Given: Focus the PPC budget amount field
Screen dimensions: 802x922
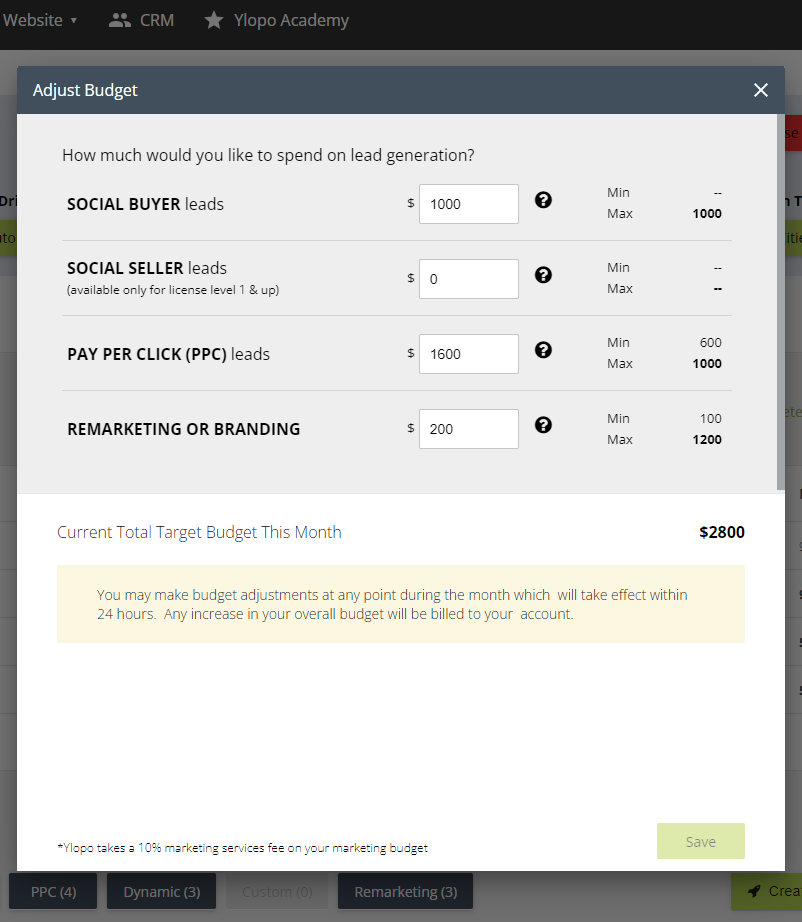Looking at the screenshot, I should pos(468,354).
